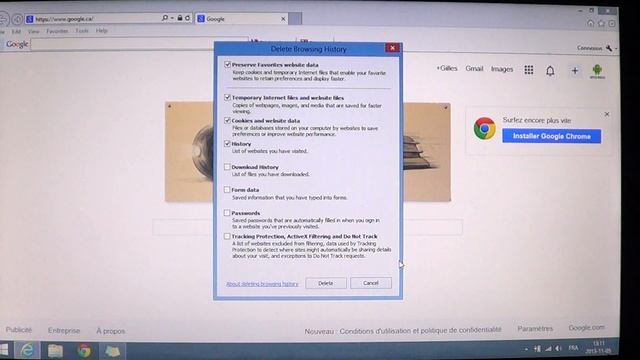Check the Form data checkbox
This screenshot has width=640, height=360.
point(227,190)
